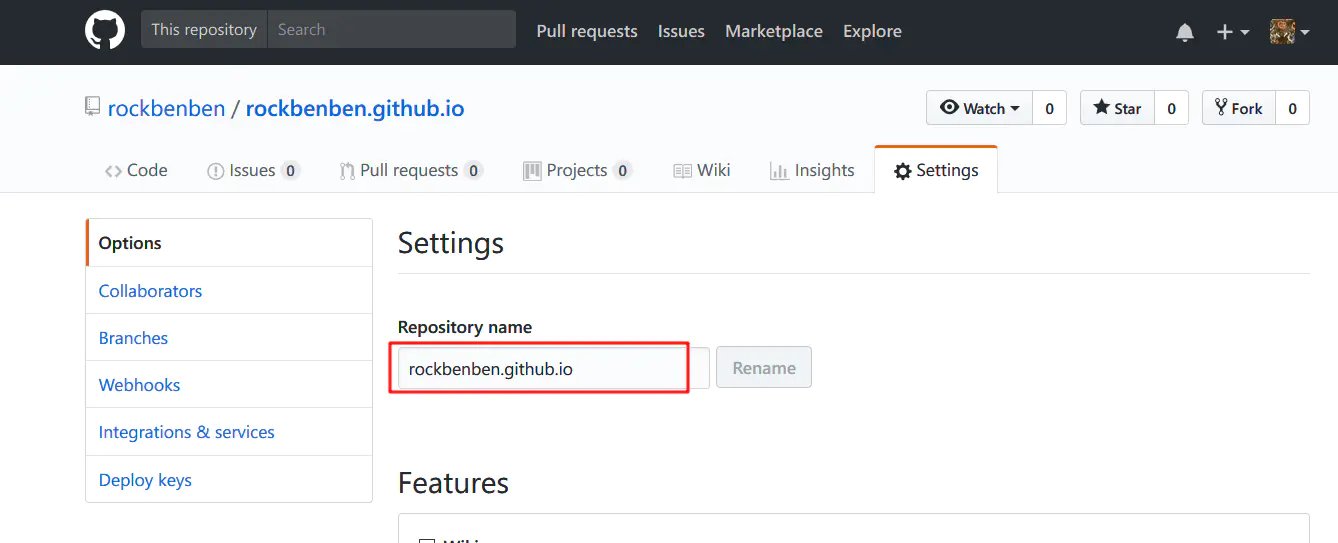
Task: Open the Projects tab
Action: tap(576, 170)
